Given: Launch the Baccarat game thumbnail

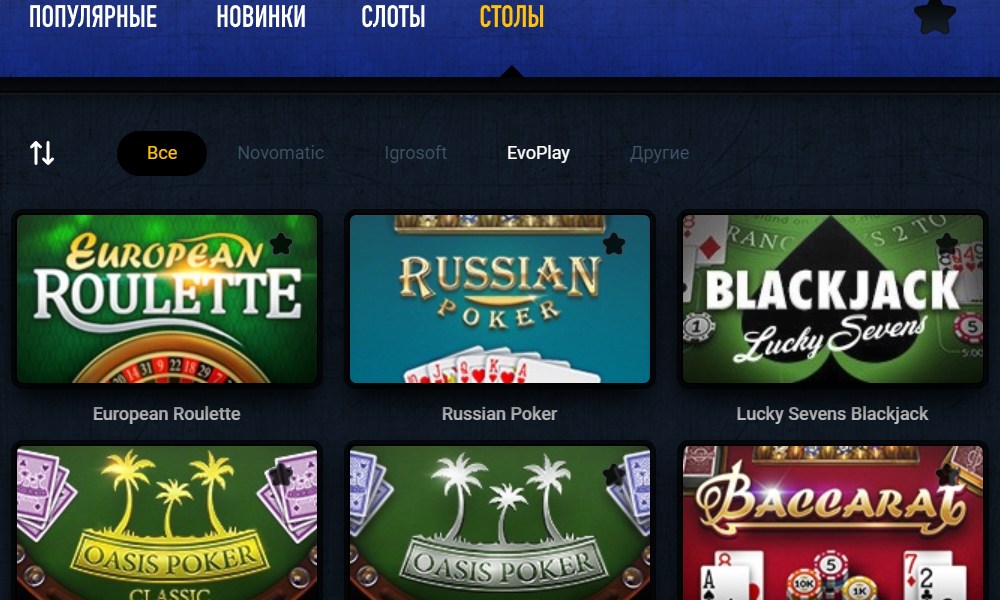Looking at the screenshot, I should (x=833, y=523).
